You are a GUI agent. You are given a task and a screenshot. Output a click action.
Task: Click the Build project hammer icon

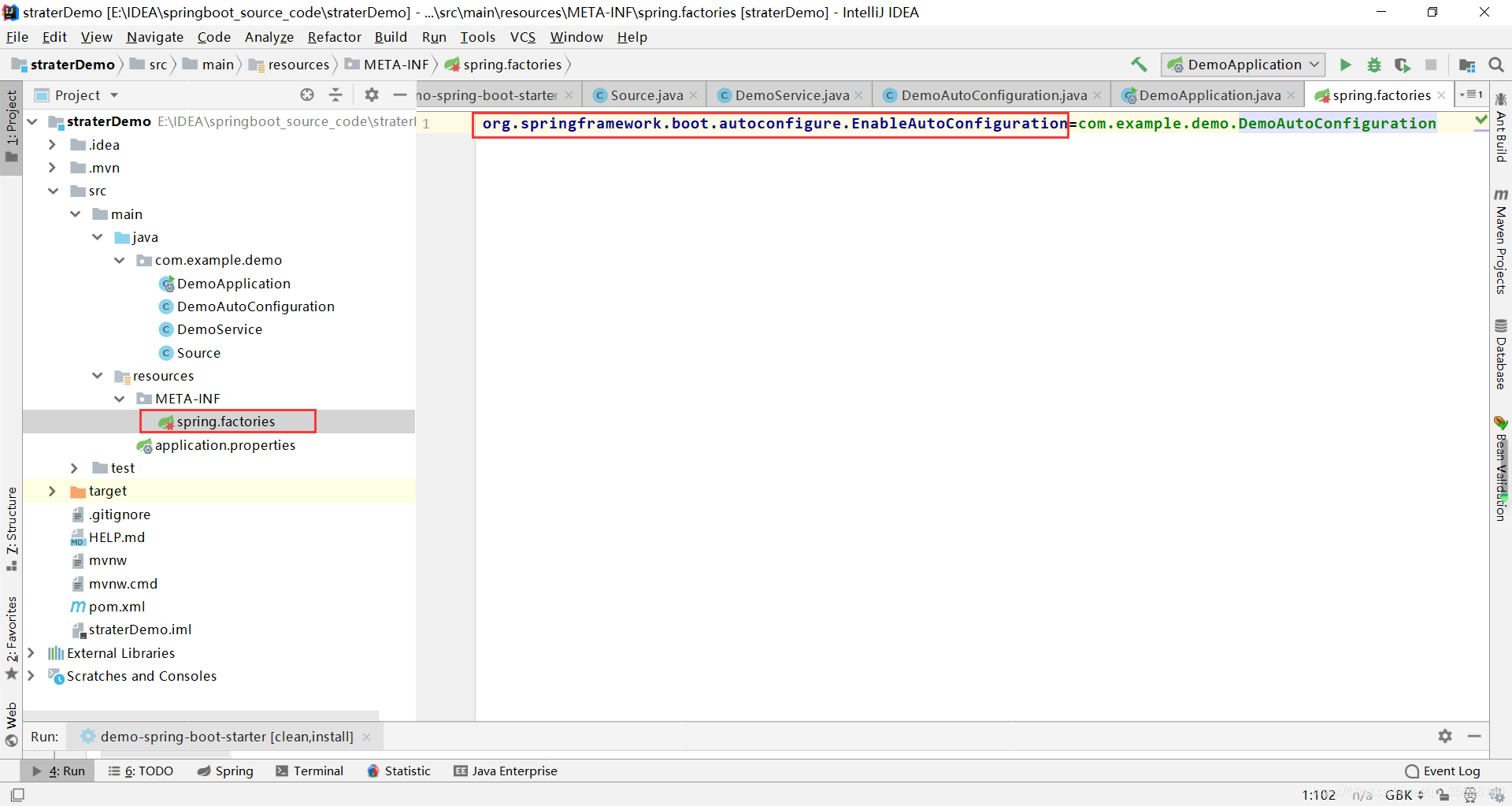pos(1139,65)
